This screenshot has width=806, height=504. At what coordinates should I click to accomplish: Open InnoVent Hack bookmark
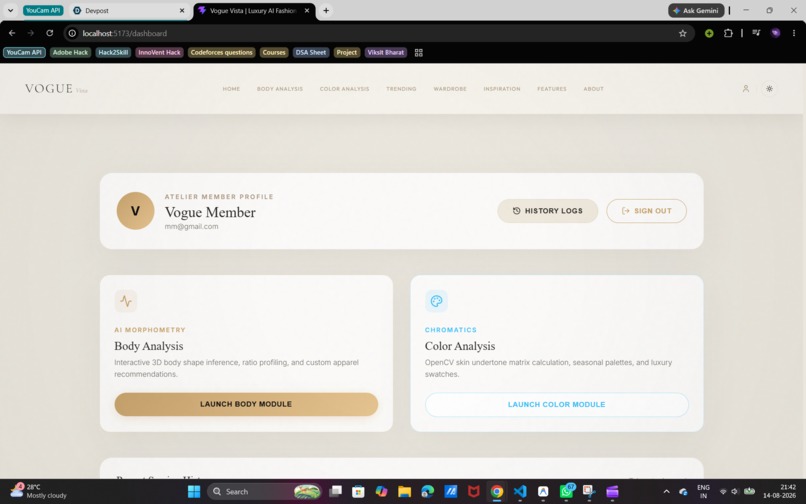159,52
